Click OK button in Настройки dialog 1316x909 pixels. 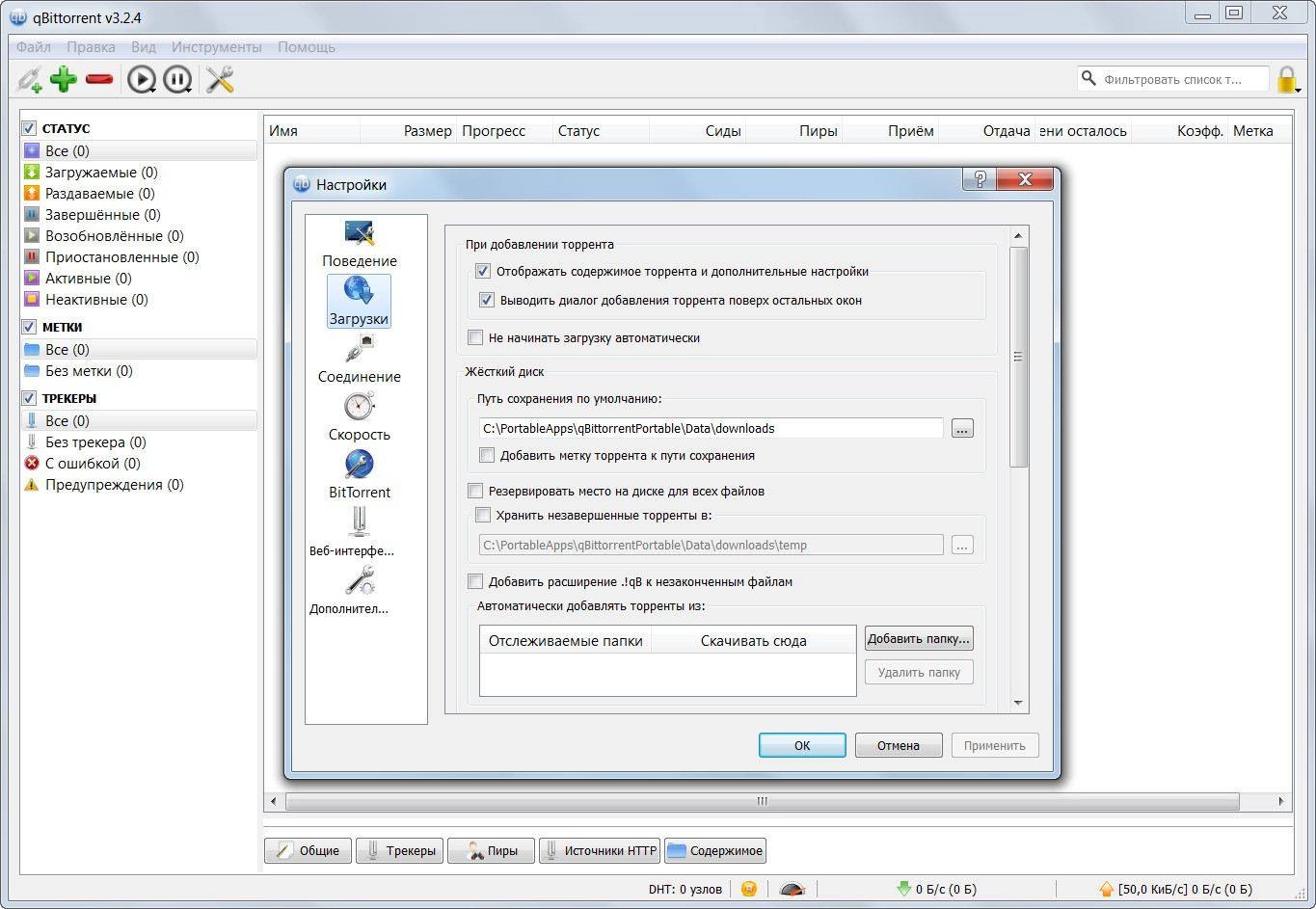(802, 745)
